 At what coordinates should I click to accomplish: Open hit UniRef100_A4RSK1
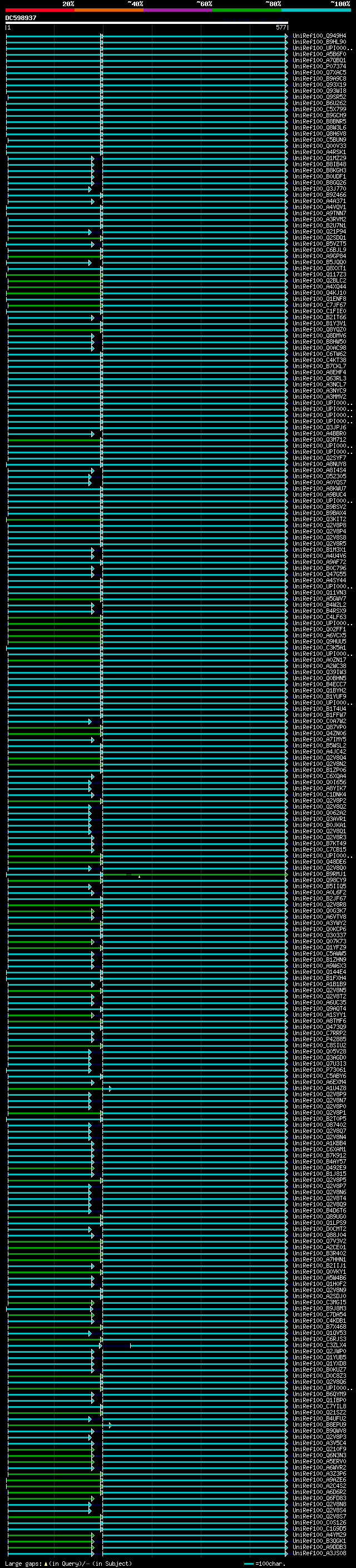pyautogui.click(x=319, y=152)
